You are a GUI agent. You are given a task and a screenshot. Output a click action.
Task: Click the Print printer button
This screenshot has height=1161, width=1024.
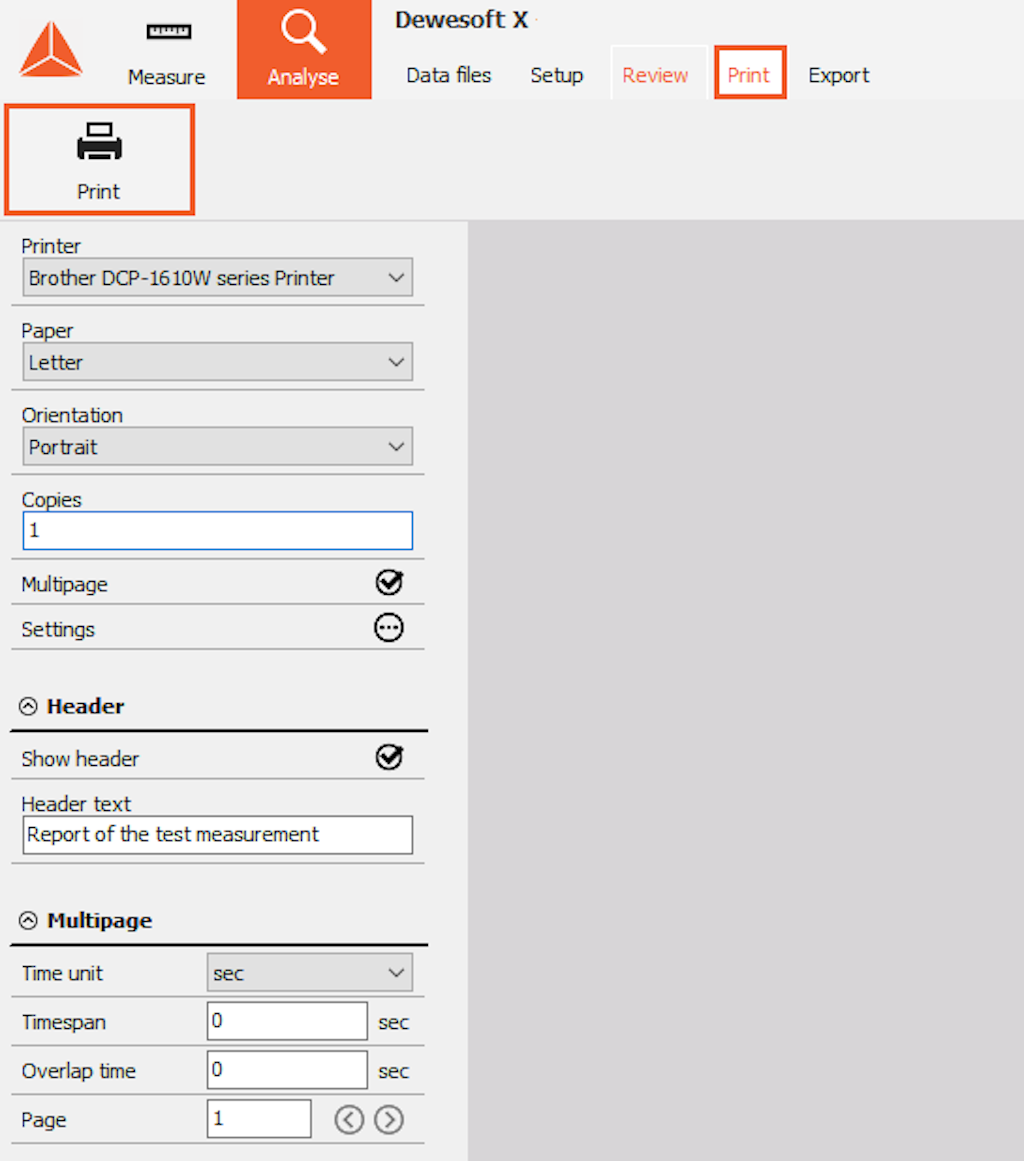99,160
